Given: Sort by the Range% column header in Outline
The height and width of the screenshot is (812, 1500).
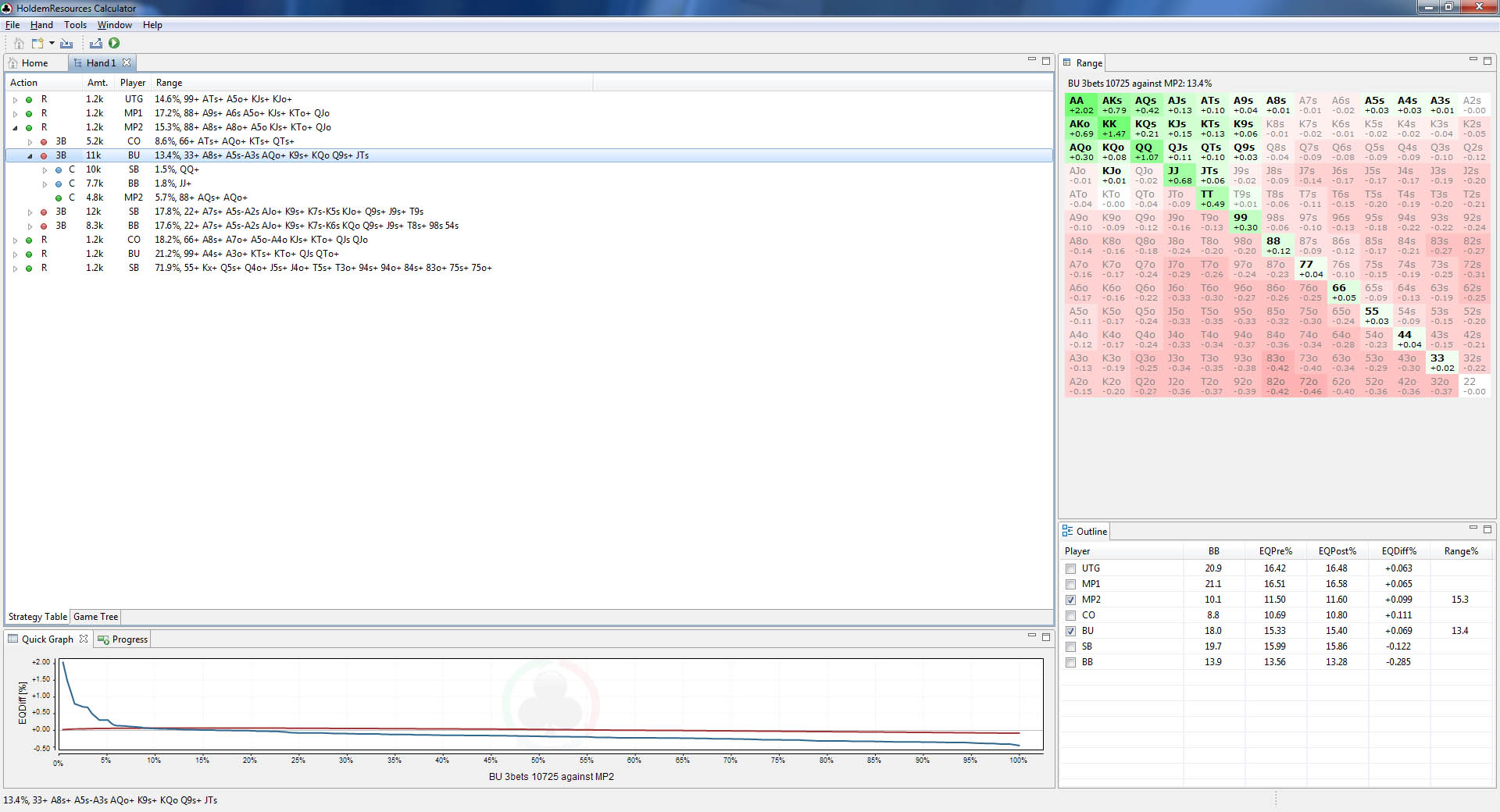Looking at the screenshot, I should pos(1461,551).
